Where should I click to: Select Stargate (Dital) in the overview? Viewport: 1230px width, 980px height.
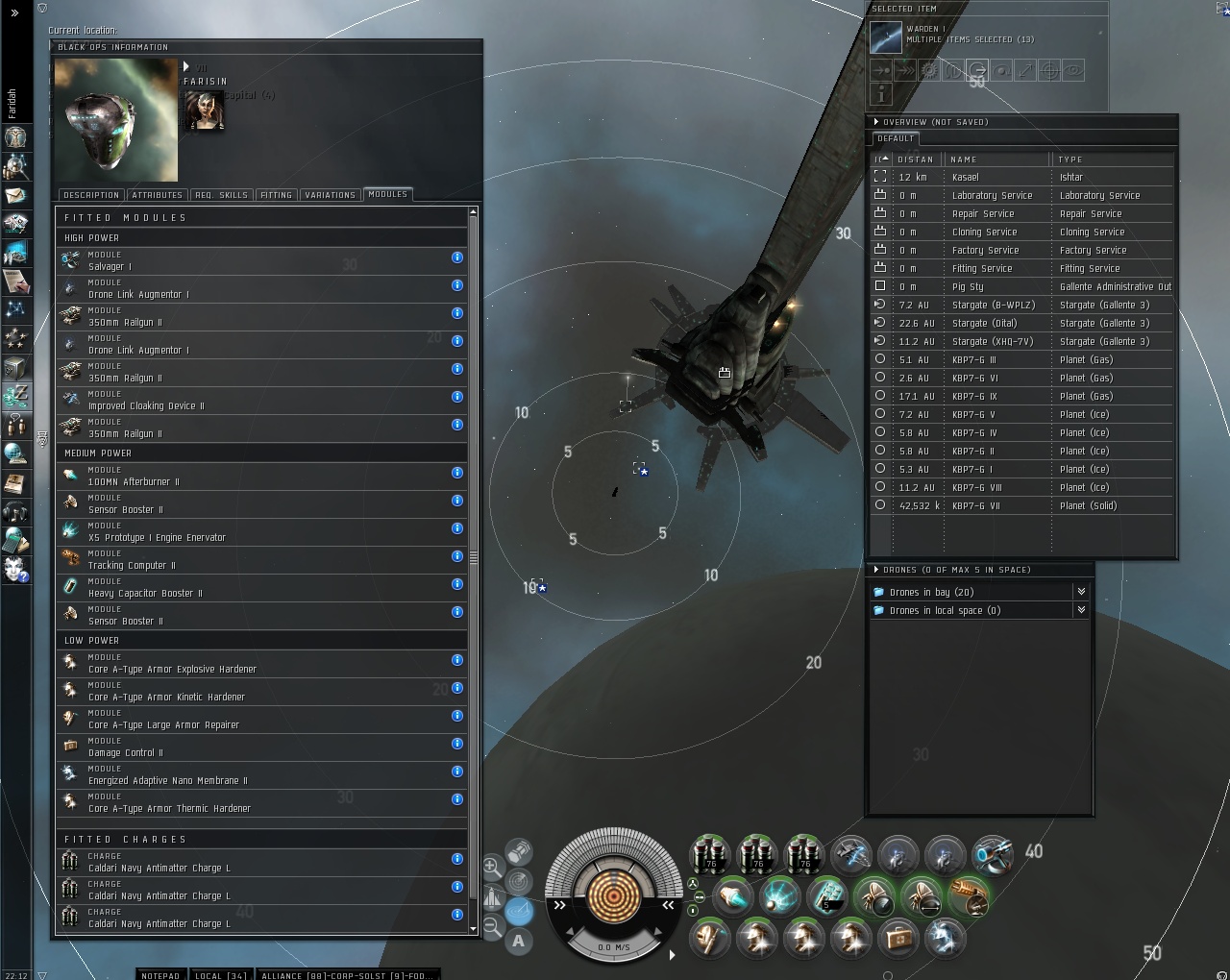[x=1022, y=323]
